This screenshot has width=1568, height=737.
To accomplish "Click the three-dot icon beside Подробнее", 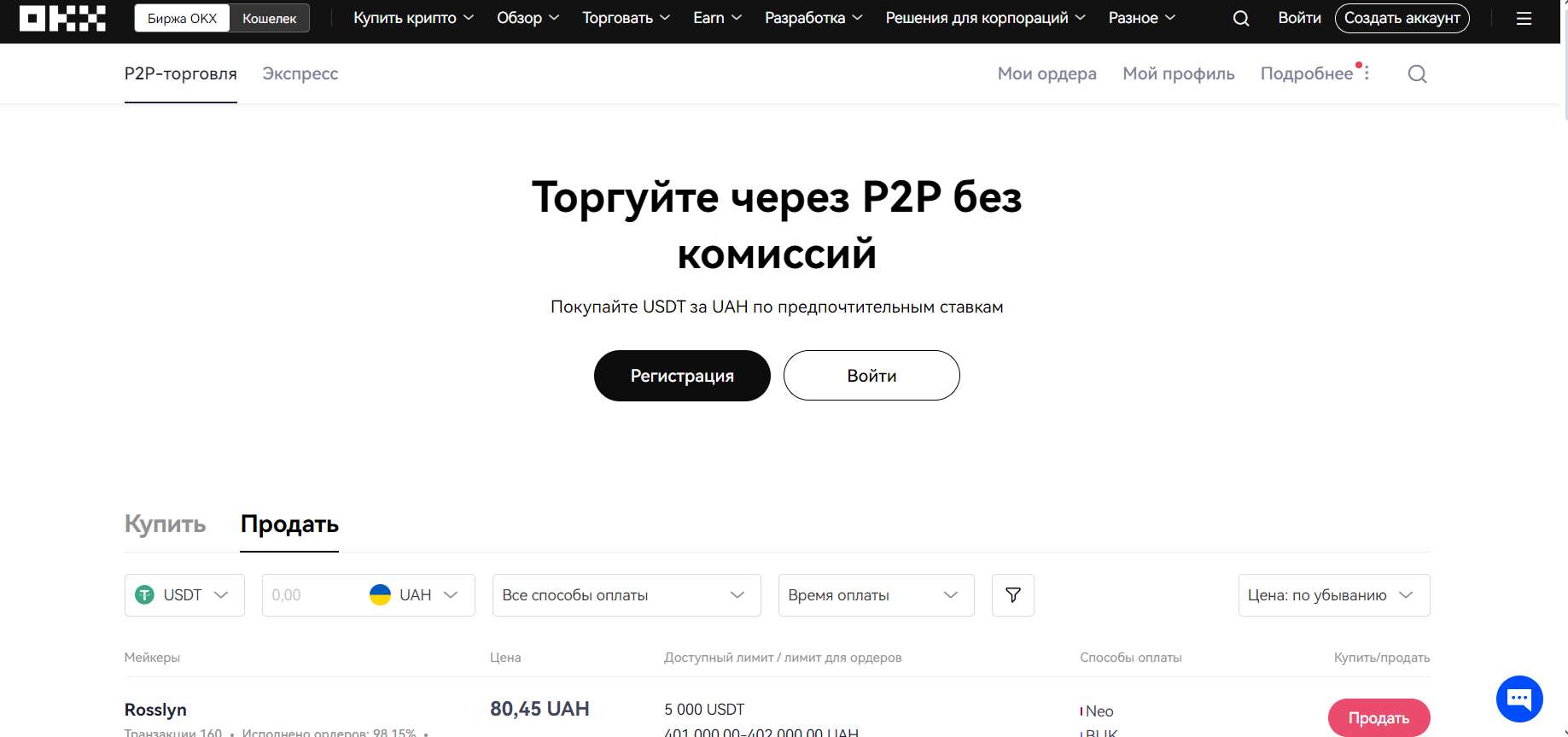I will point(1367,73).
